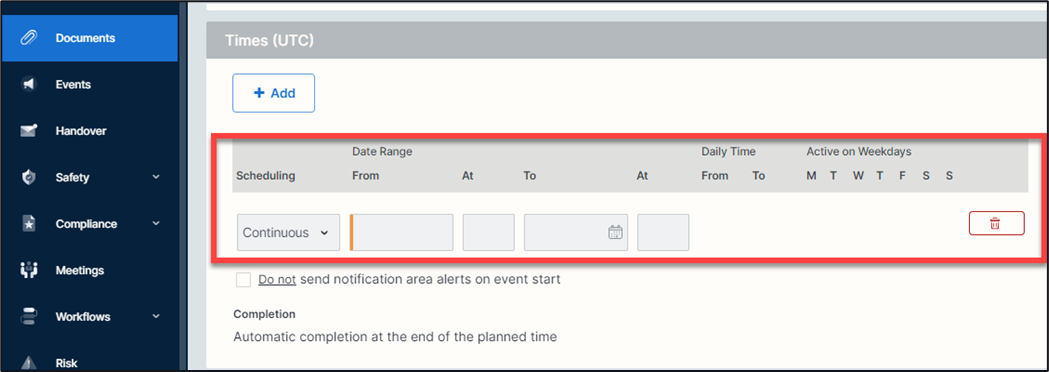Delete the time row with trash button
1049x372 pixels.
(x=996, y=223)
